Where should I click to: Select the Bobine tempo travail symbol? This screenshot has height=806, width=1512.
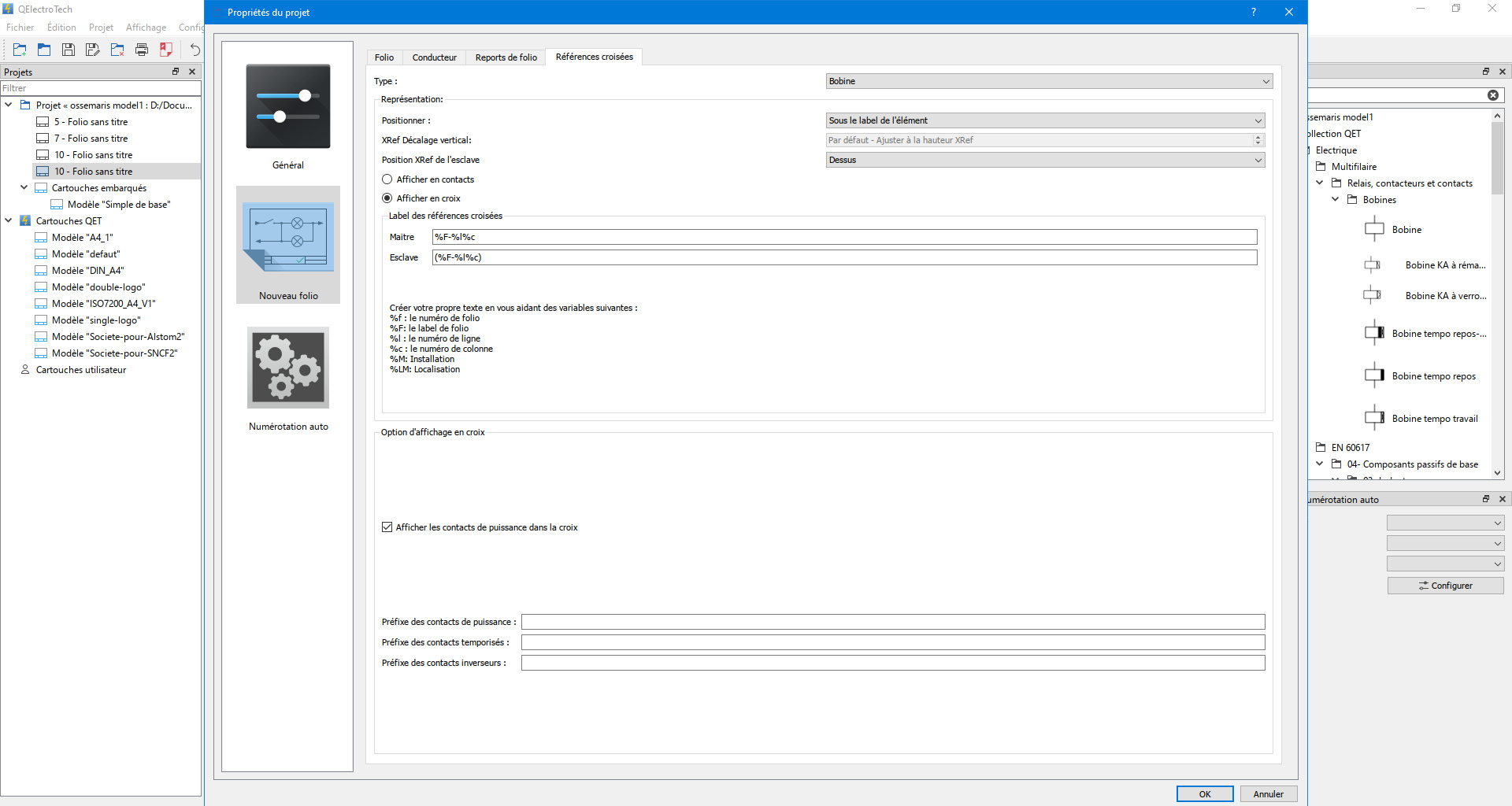[x=1375, y=419]
